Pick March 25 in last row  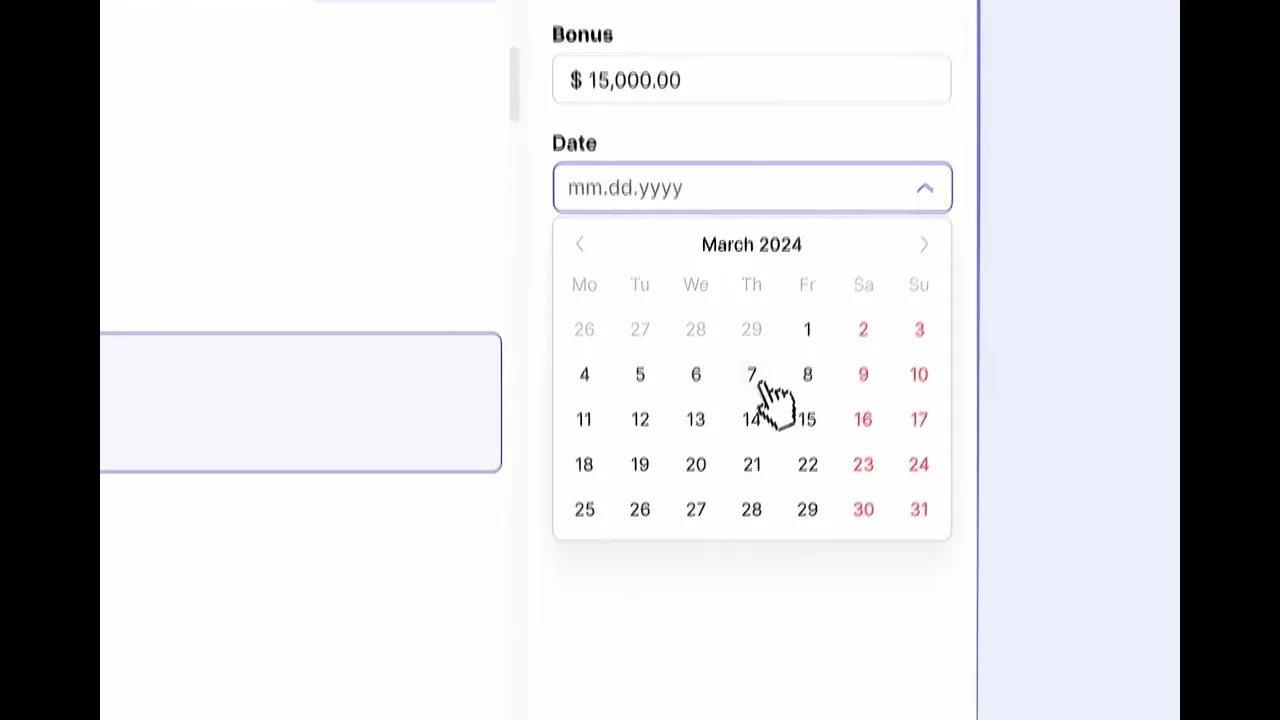(x=584, y=509)
